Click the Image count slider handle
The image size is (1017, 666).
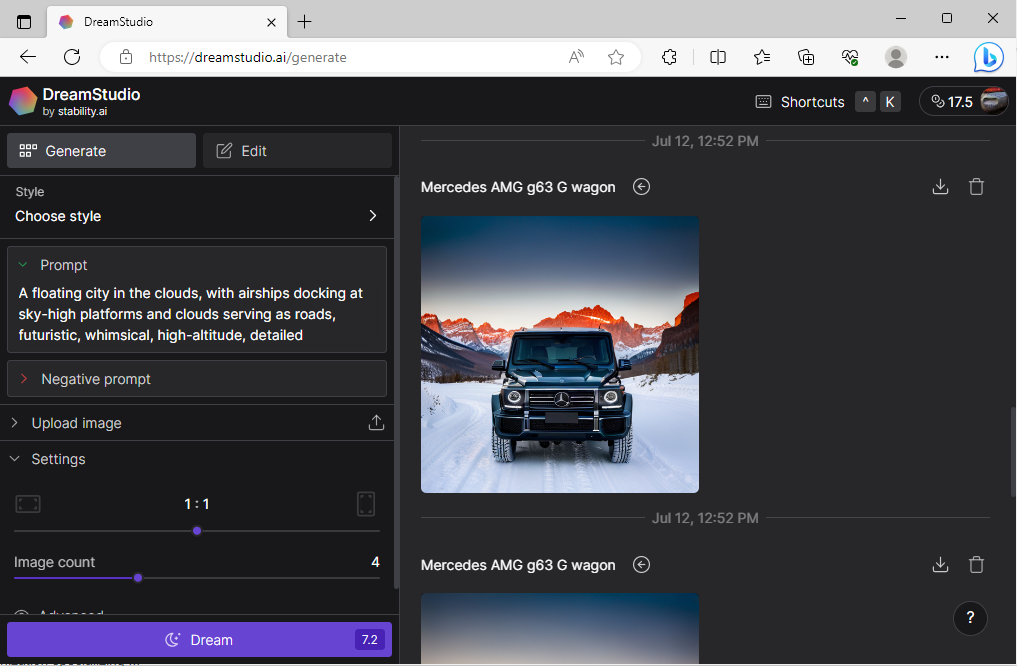pyautogui.click(x=138, y=578)
